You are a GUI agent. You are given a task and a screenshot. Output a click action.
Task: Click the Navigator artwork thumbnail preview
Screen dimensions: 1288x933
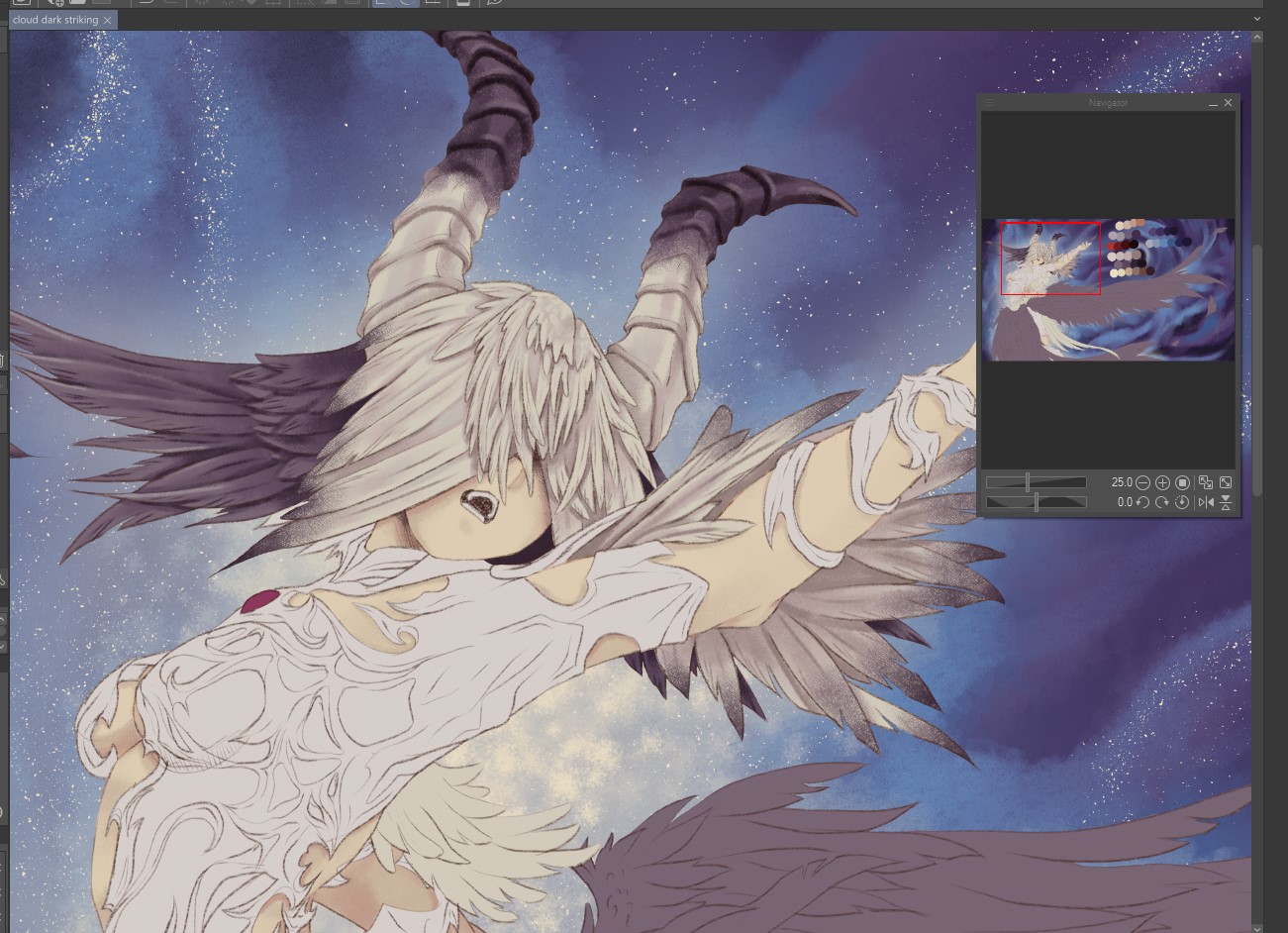pos(1108,289)
